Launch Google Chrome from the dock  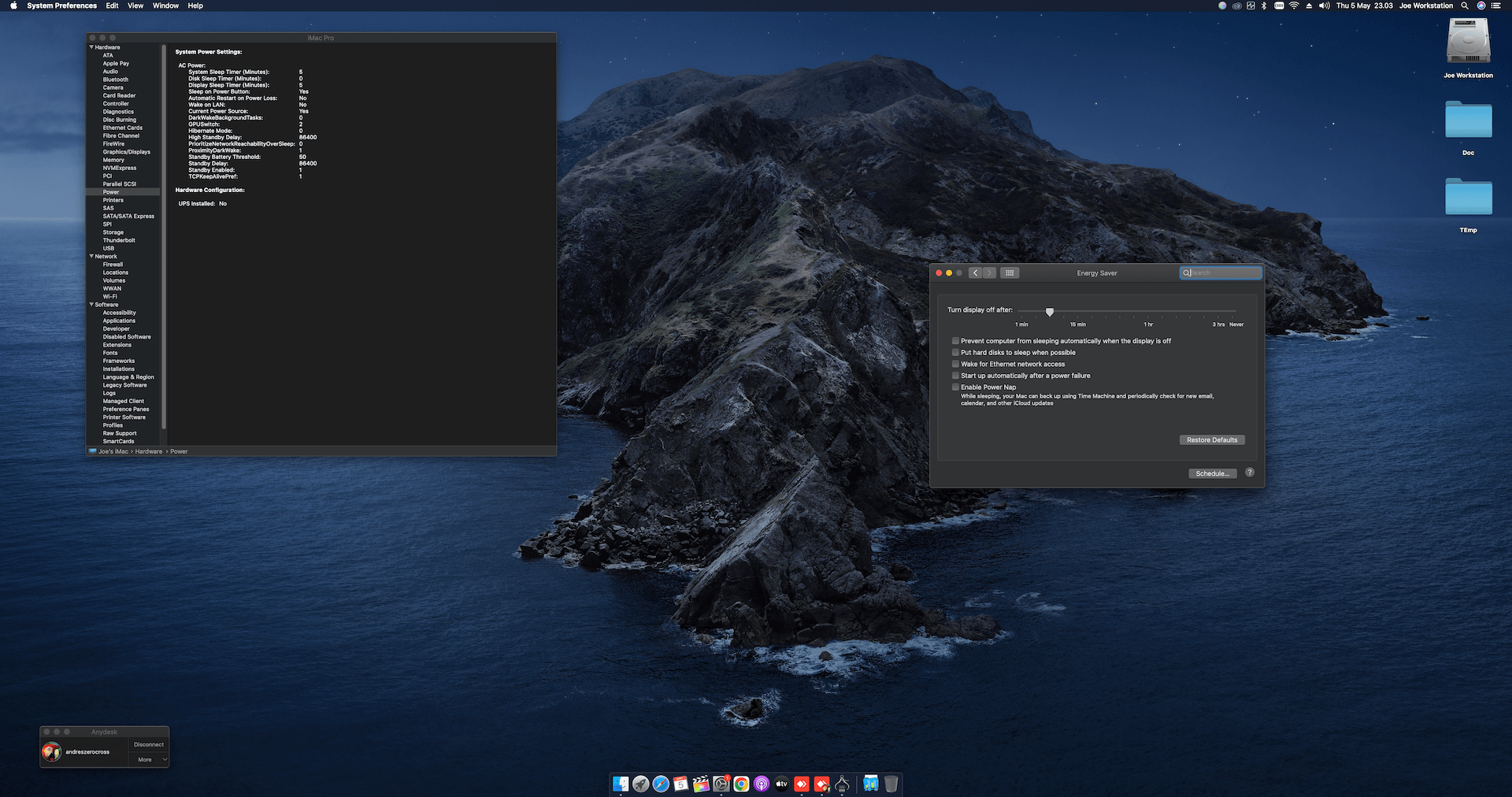coord(741,784)
